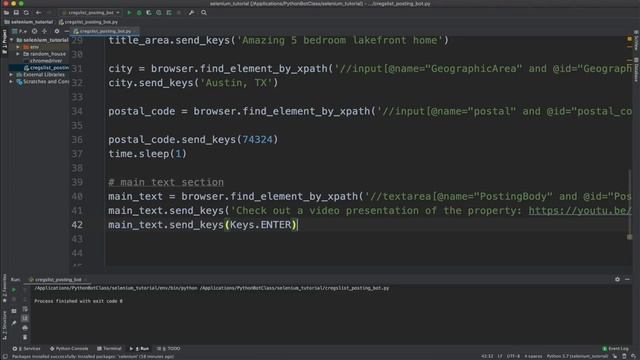Pin the Run tab with pin icon
This screenshot has height=360, width=640.
click(x=14, y=323)
